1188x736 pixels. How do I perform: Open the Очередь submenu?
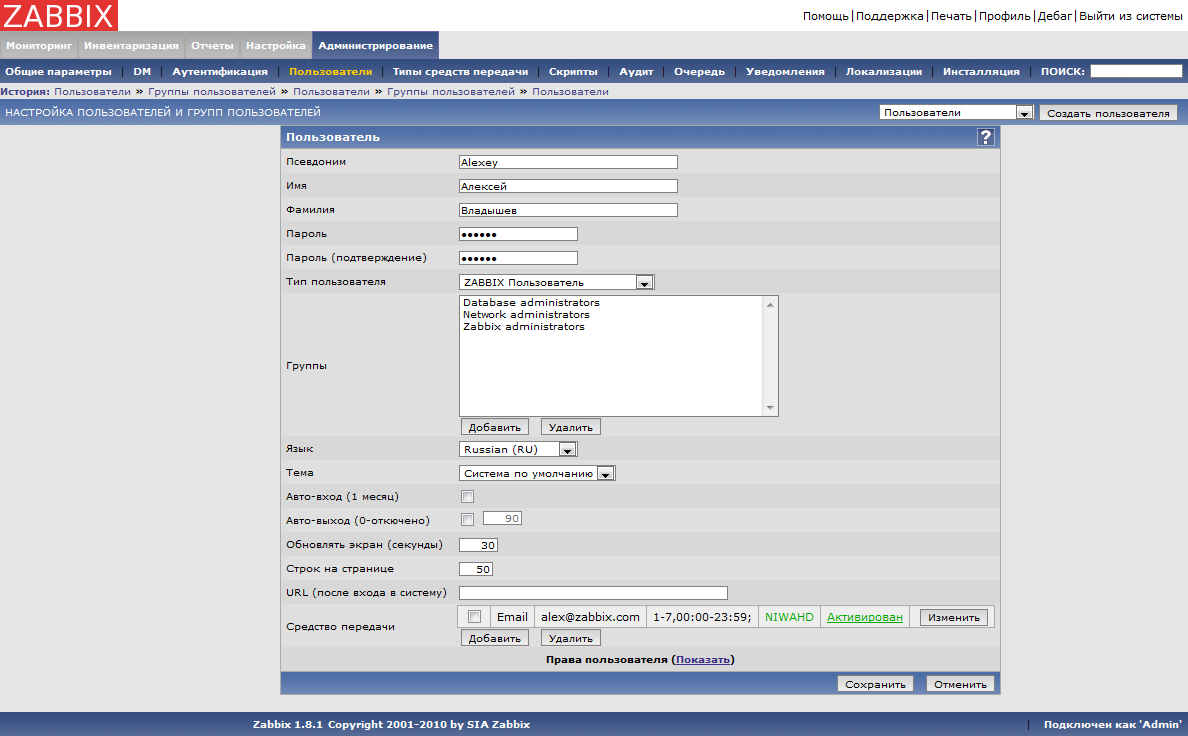pos(699,71)
